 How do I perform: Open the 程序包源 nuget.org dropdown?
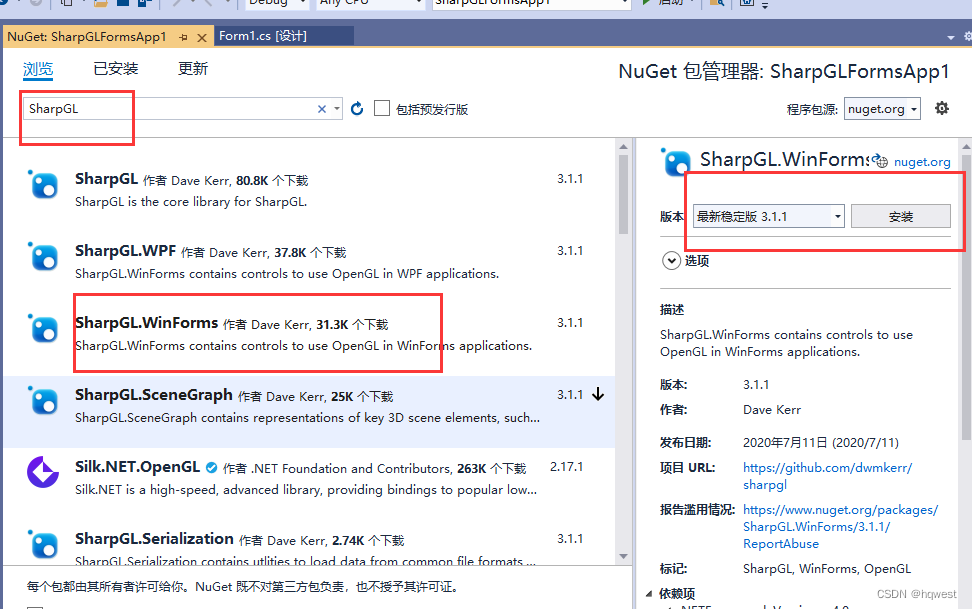click(x=881, y=109)
